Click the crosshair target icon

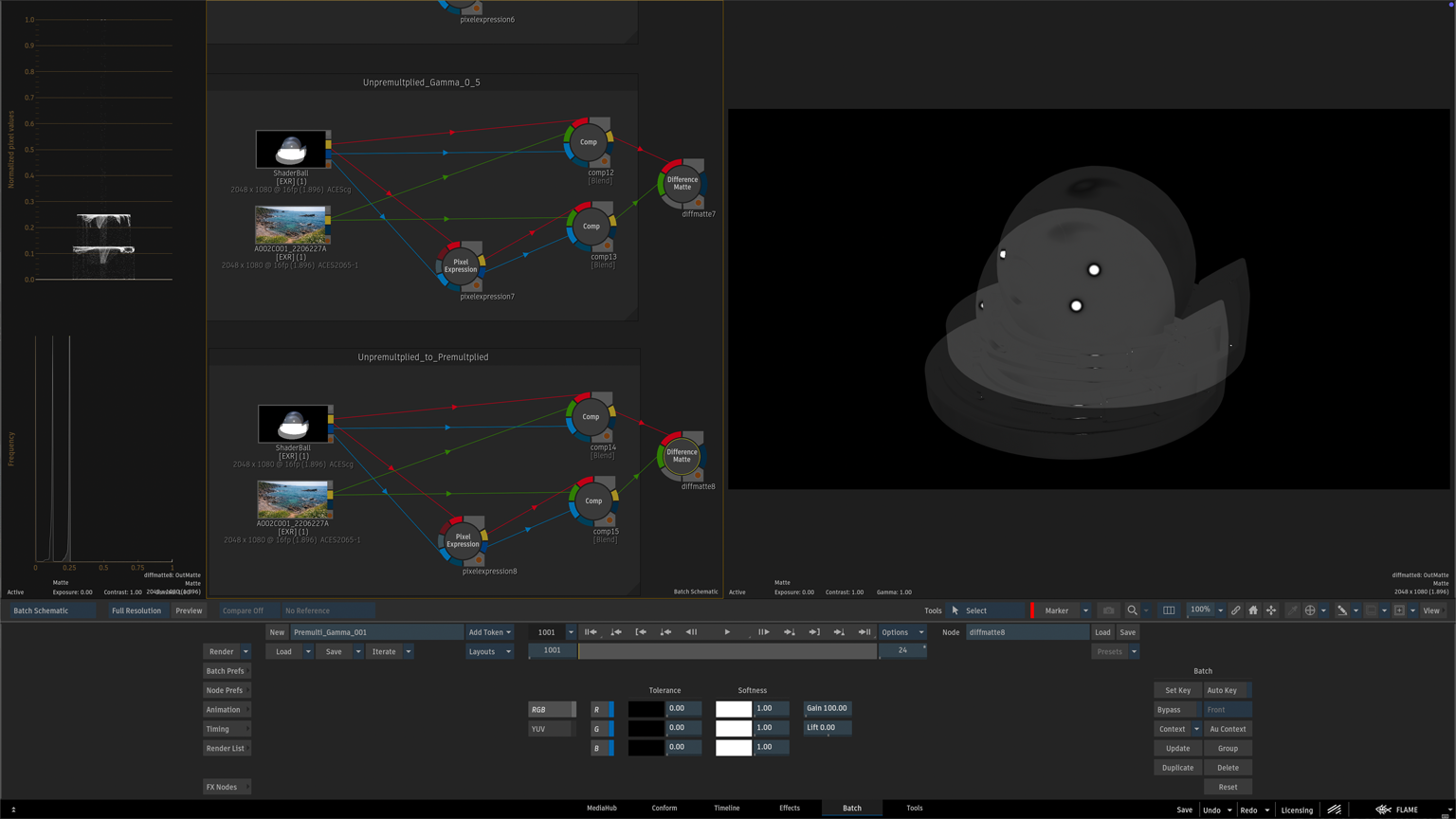(1310, 610)
